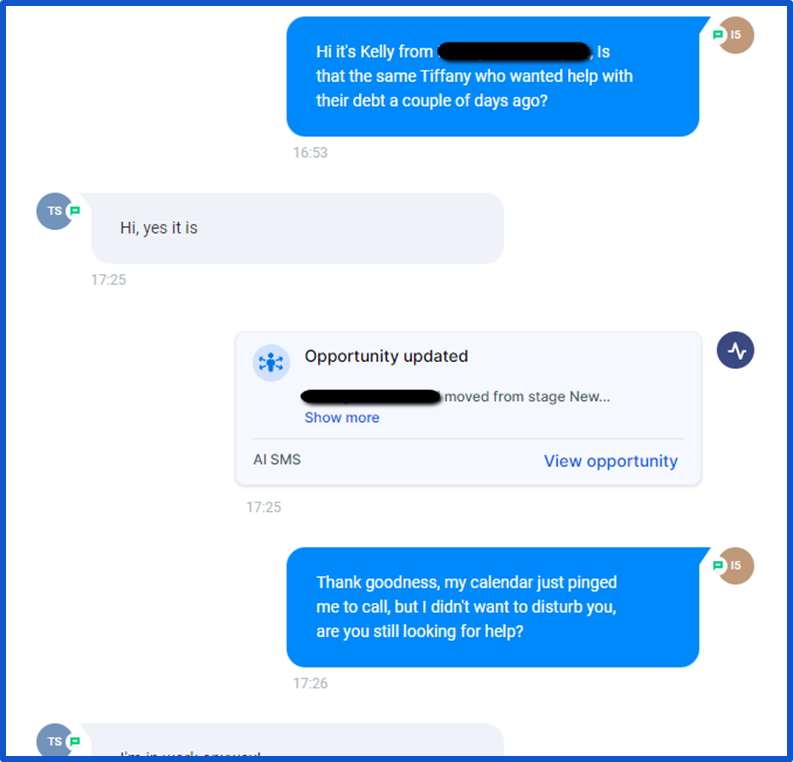Select the "Hi, yes it is" reply bubble
Image resolution: width=793 pixels, height=762 pixels.
297,228
